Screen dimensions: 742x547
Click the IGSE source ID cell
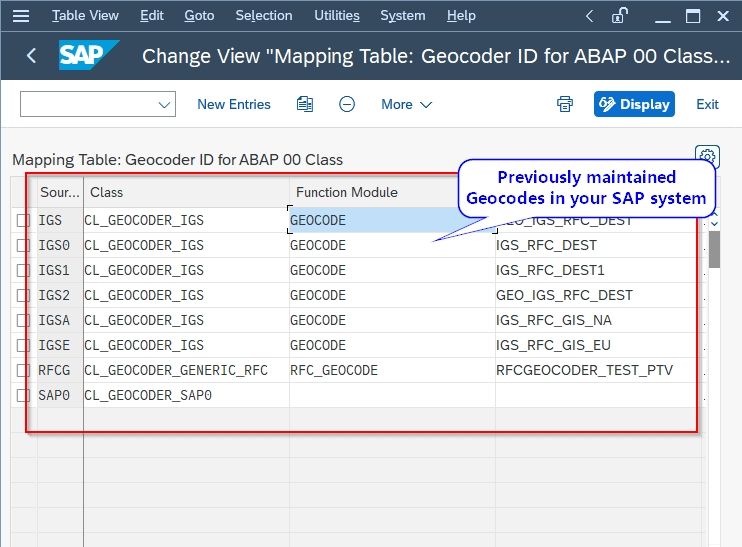tap(60, 345)
